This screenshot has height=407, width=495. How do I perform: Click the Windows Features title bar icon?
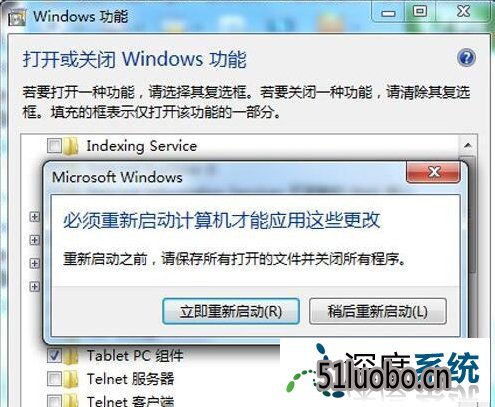coord(17,18)
